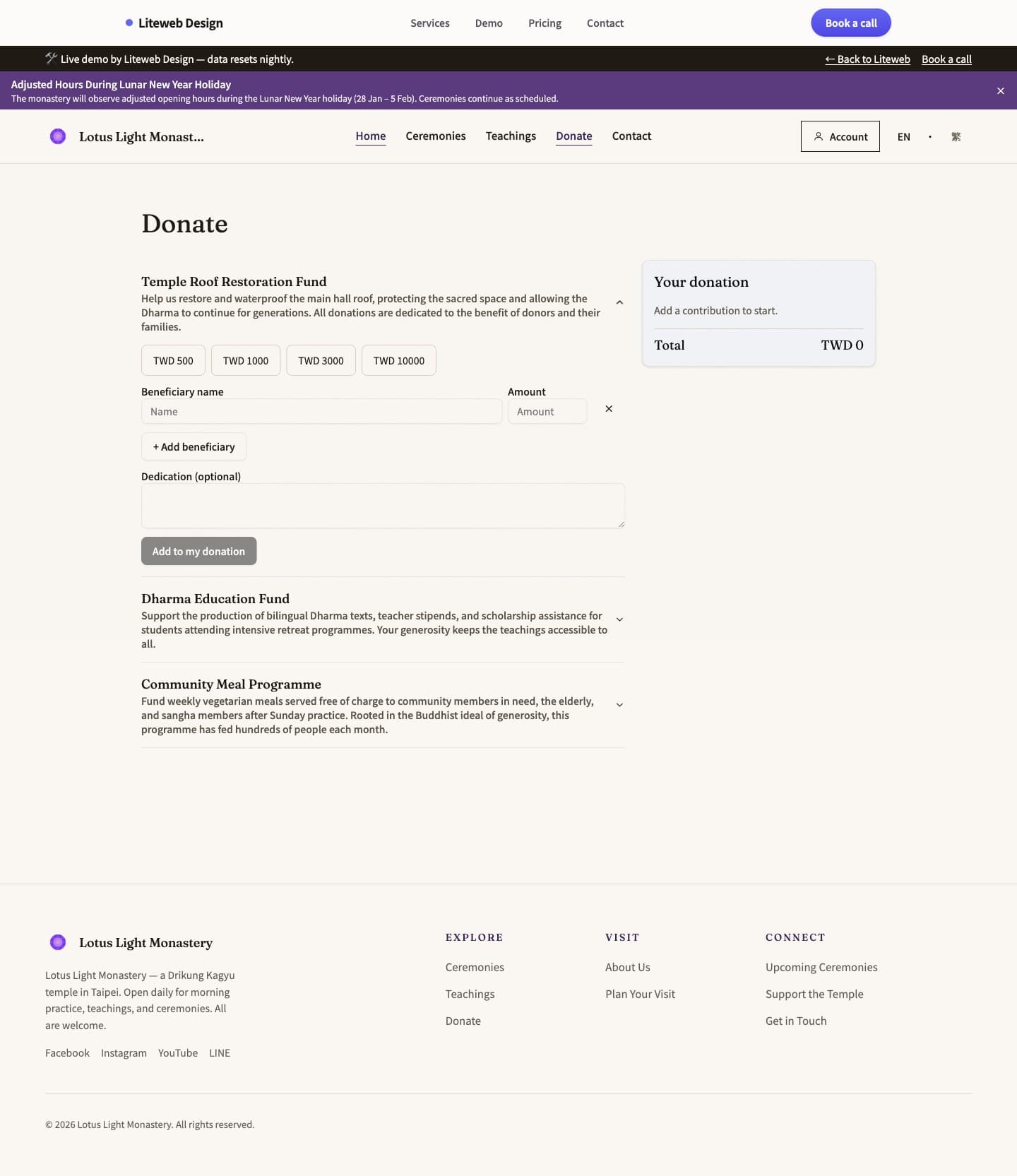Click into the Dedication textarea

click(383, 506)
